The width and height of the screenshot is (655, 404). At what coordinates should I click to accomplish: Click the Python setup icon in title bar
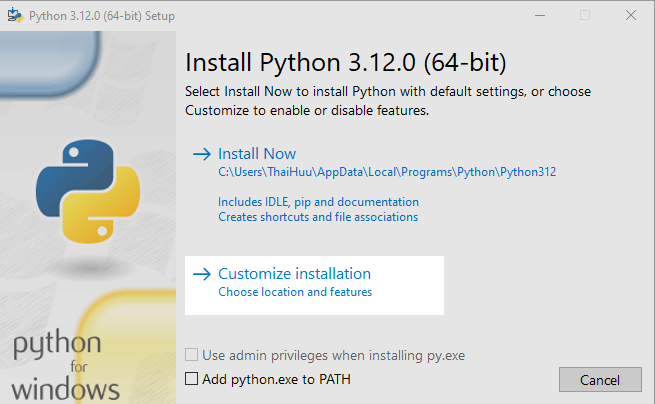click(x=15, y=15)
